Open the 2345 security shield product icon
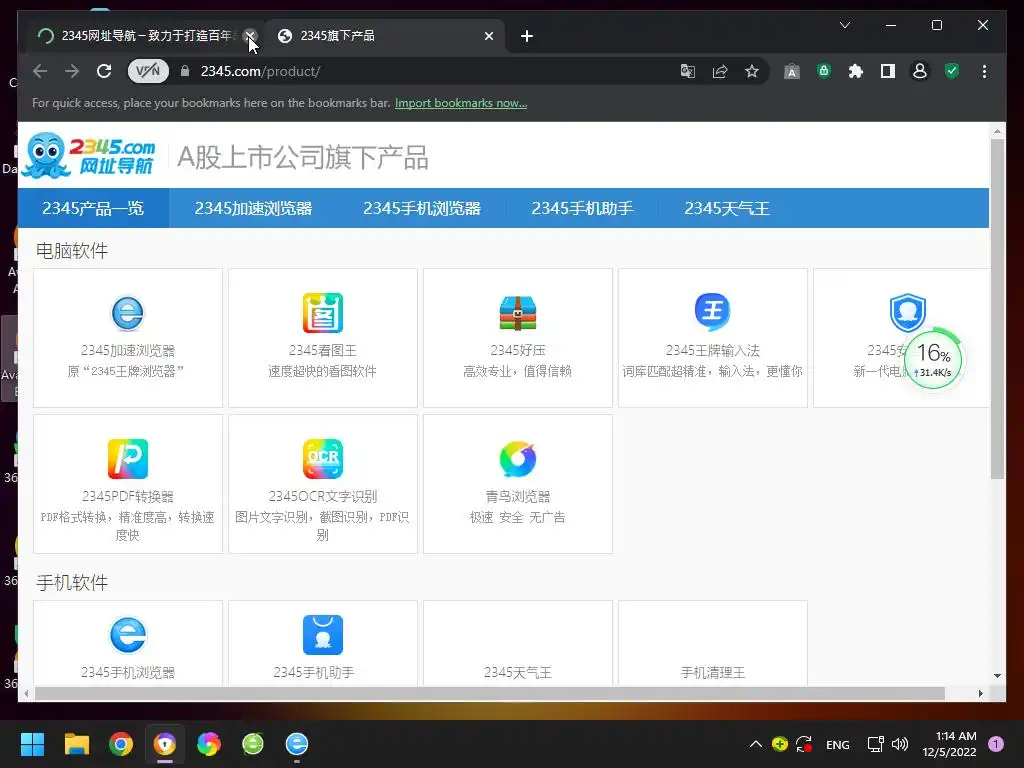 click(907, 312)
